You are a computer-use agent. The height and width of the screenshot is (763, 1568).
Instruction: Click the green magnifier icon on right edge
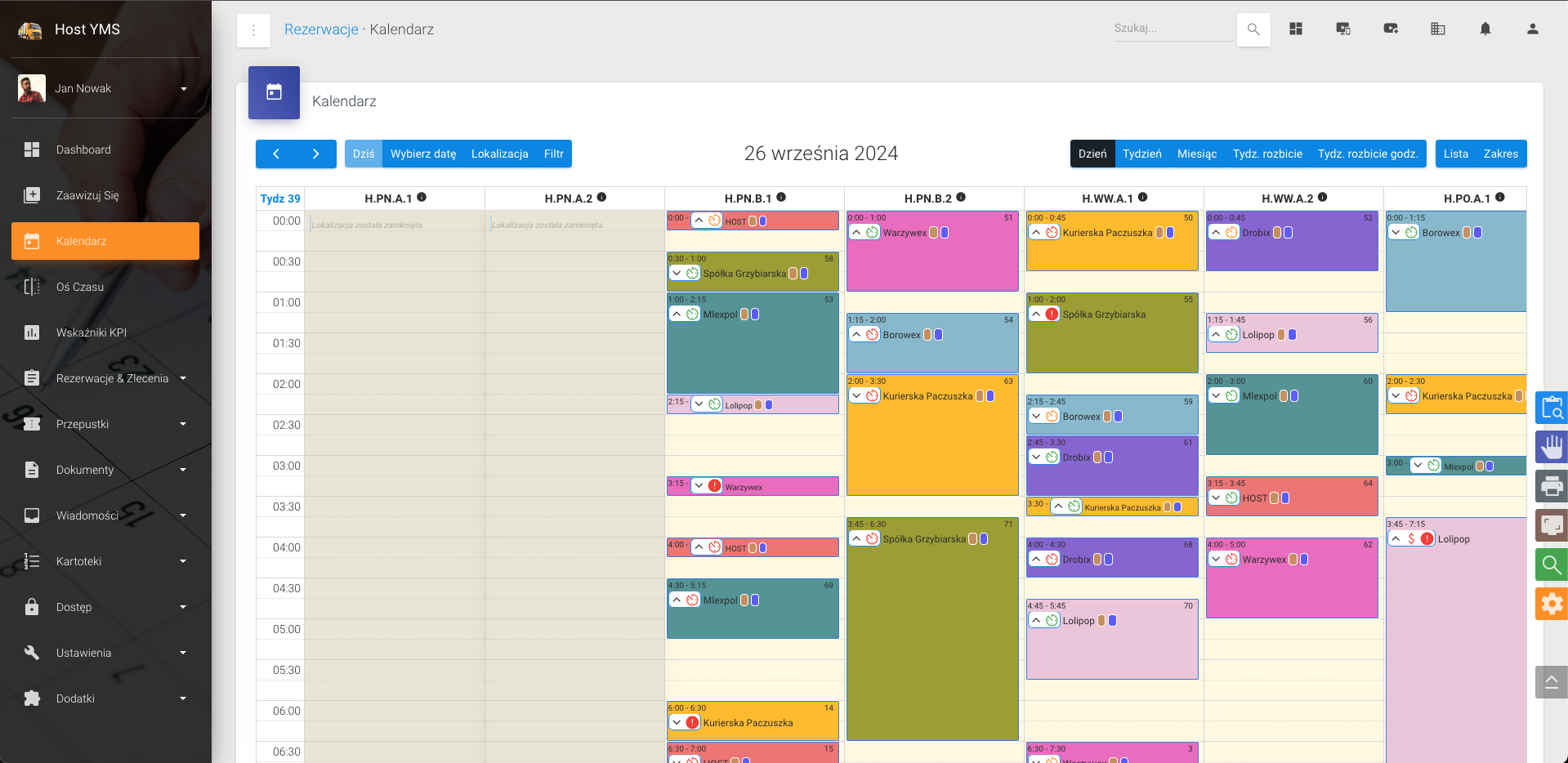click(x=1551, y=564)
